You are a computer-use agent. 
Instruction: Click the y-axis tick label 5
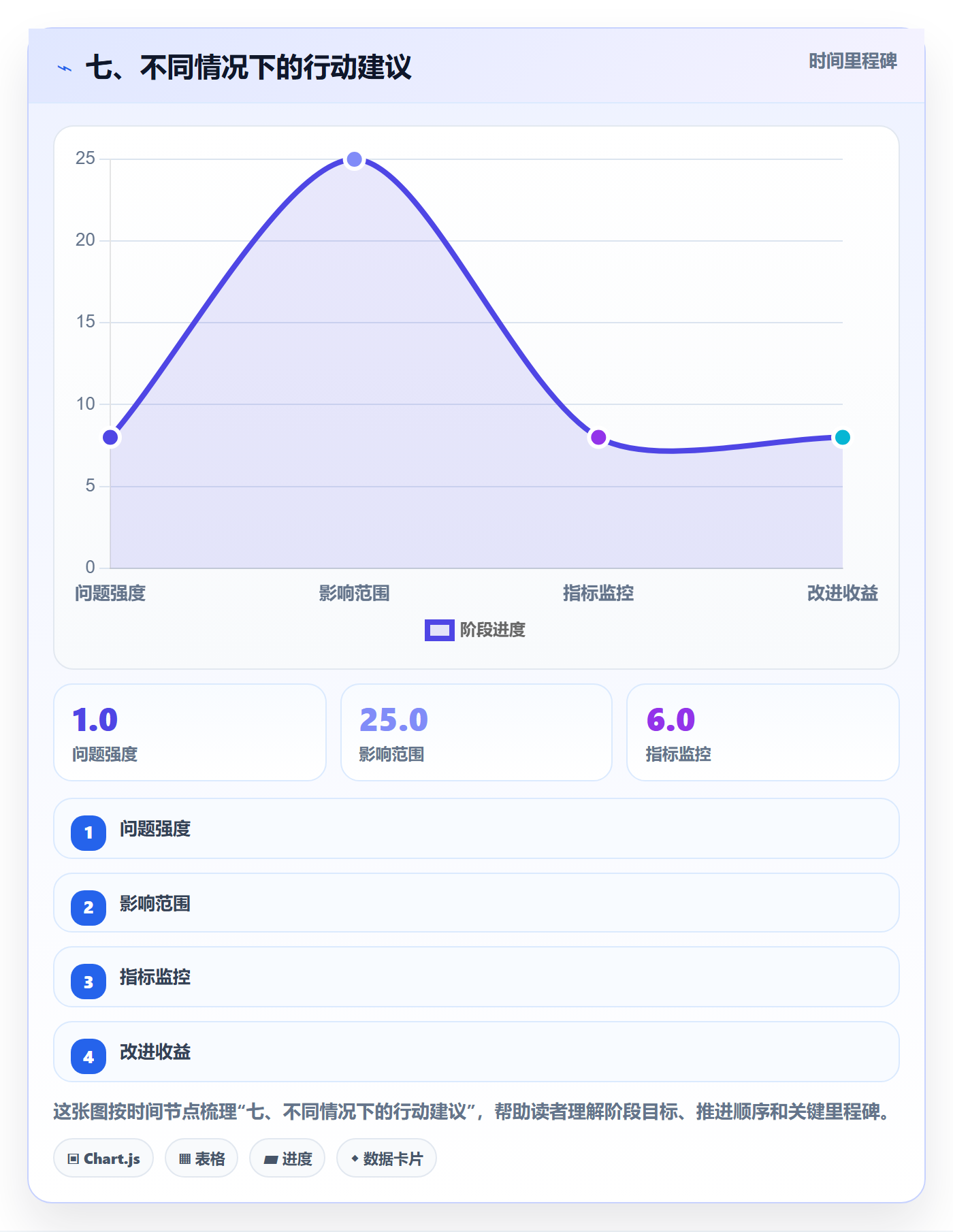pos(90,486)
